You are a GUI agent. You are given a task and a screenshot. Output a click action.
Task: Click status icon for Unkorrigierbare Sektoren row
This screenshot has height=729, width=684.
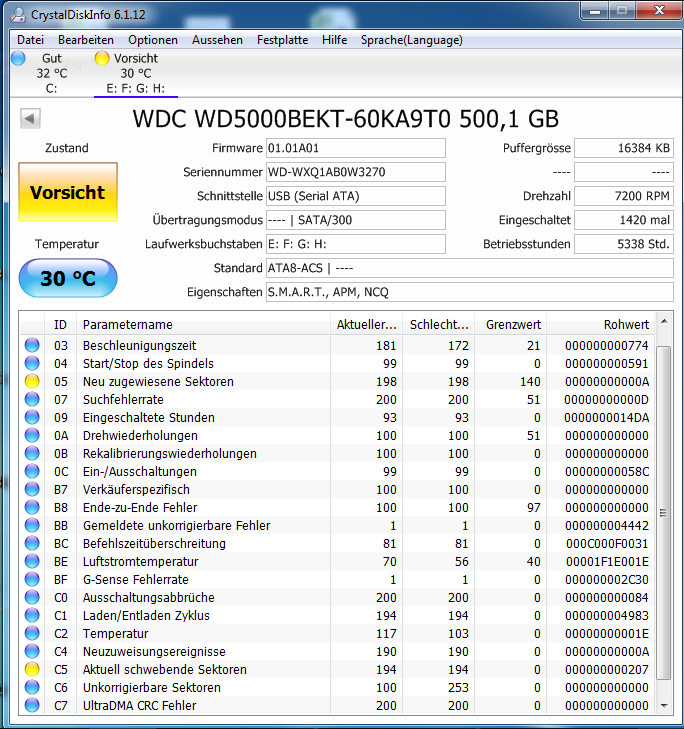pyautogui.click(x=32, y=687)
